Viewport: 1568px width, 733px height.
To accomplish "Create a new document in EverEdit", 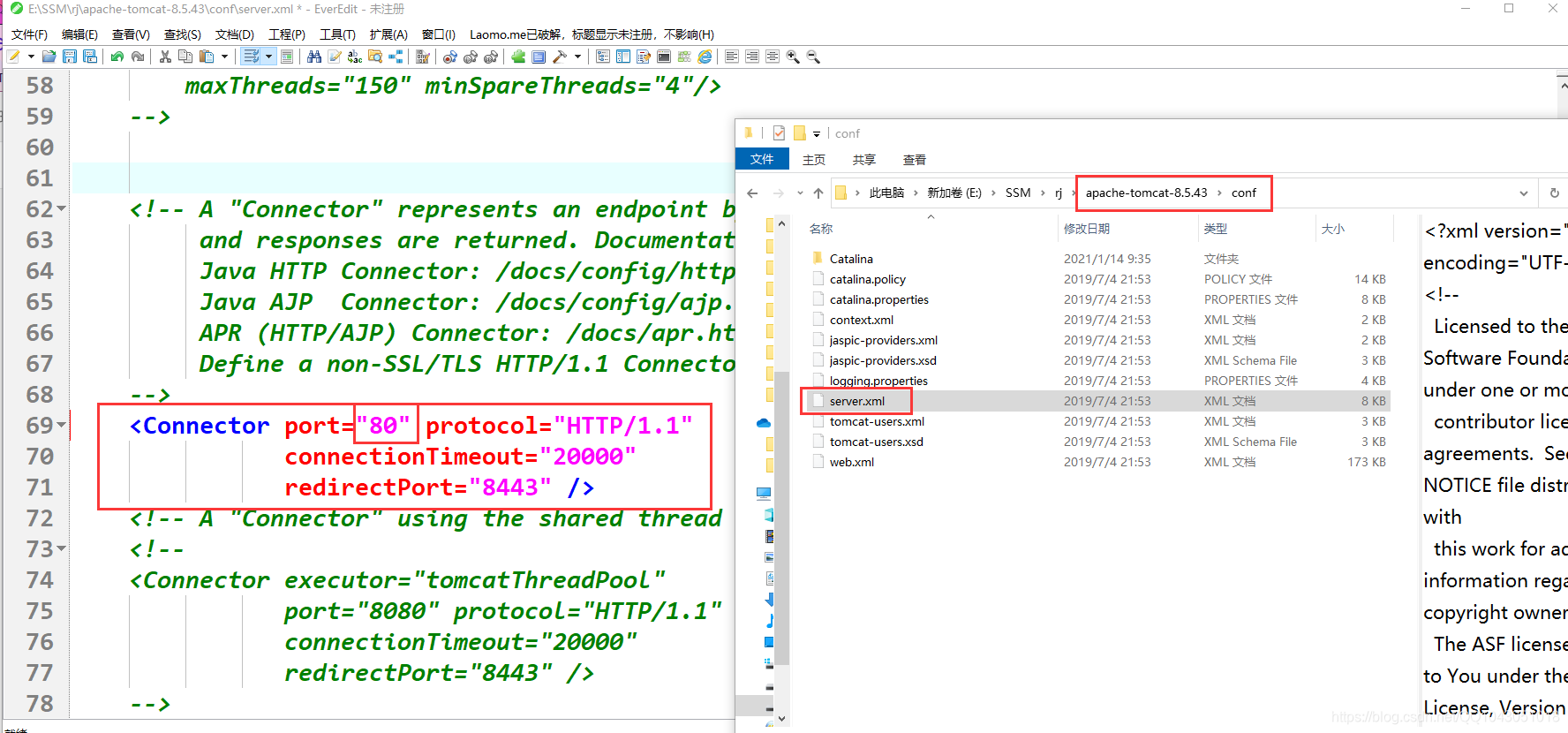I will (x=14, y=57).
